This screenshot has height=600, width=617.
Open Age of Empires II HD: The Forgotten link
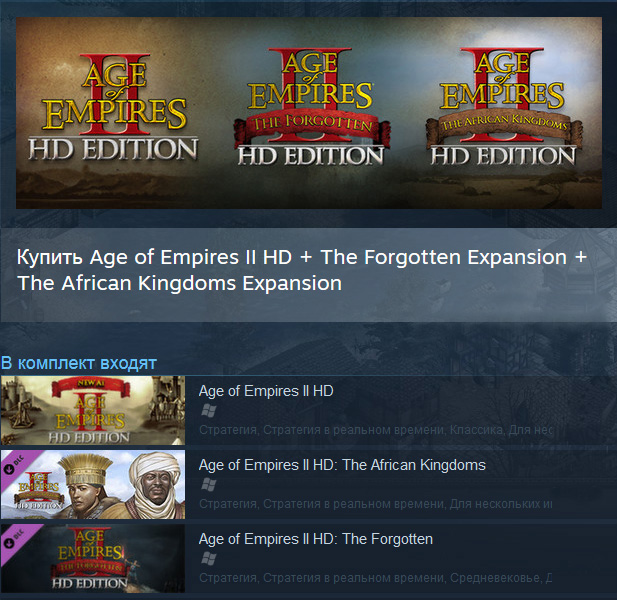316,539
